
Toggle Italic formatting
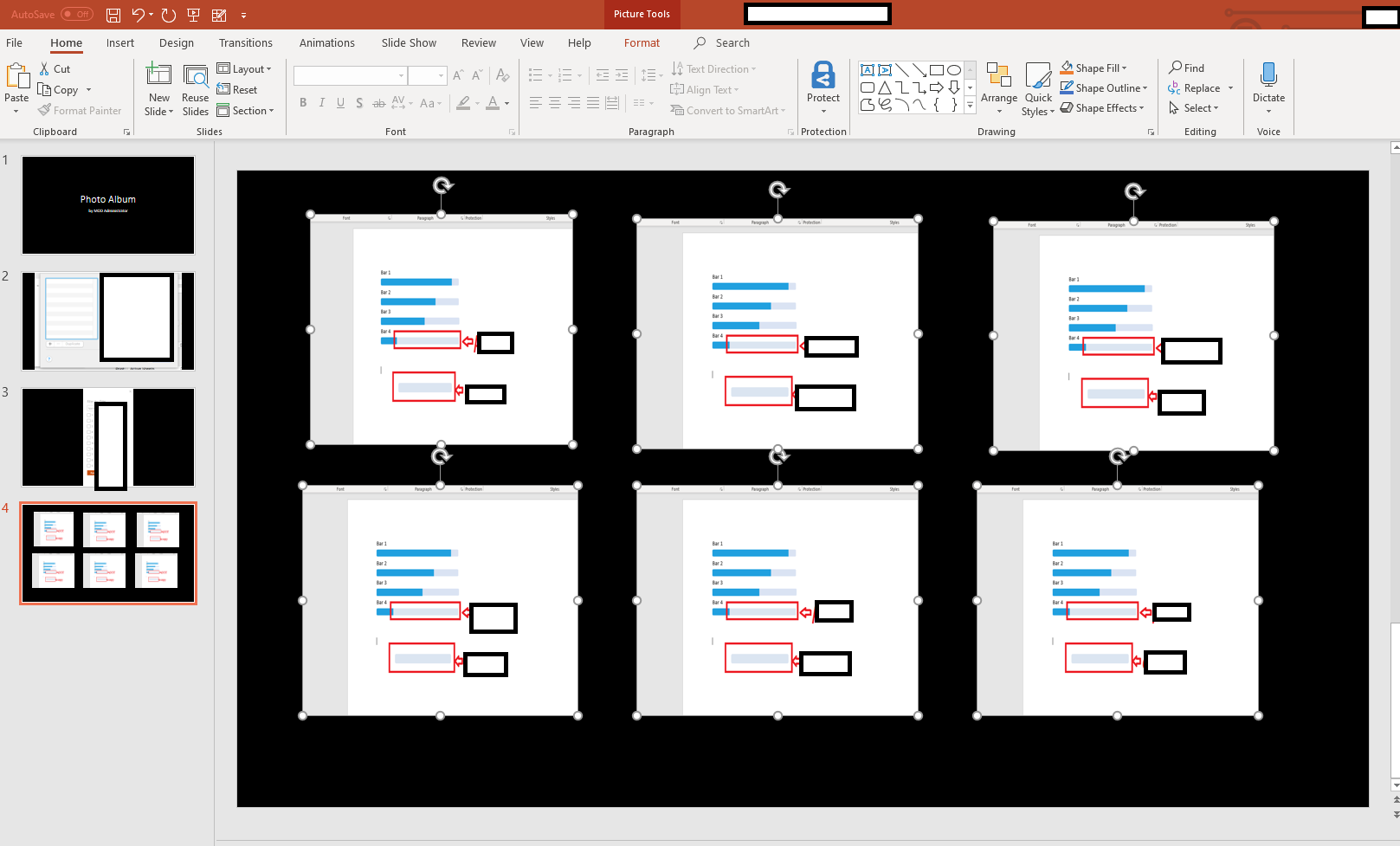(322, 103)
